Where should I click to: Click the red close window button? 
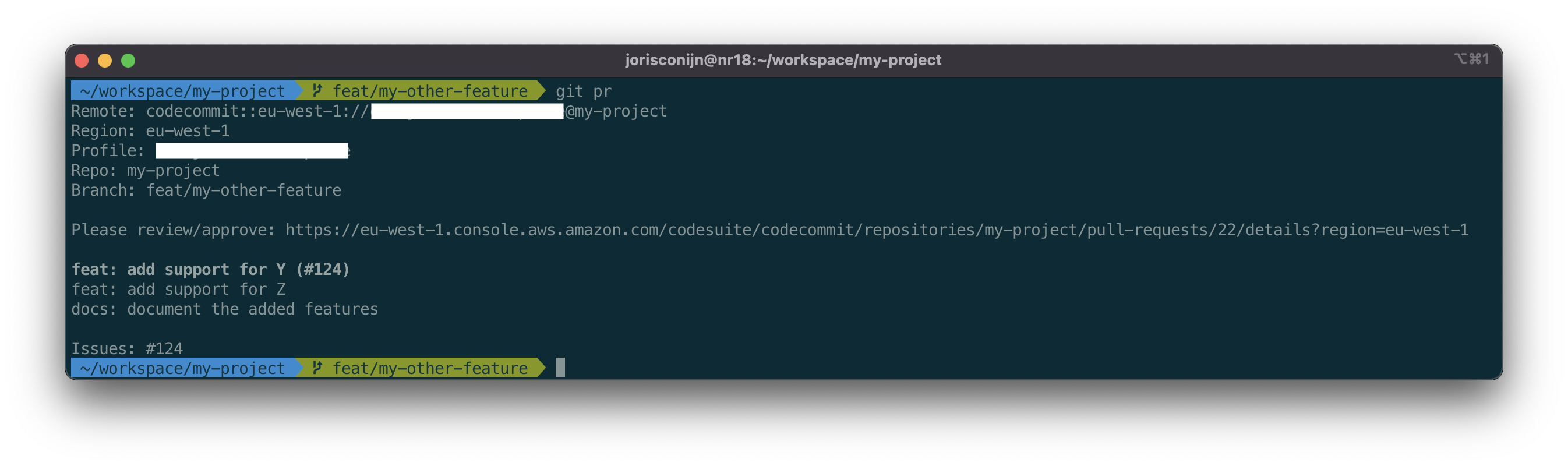tap(82, 60)
